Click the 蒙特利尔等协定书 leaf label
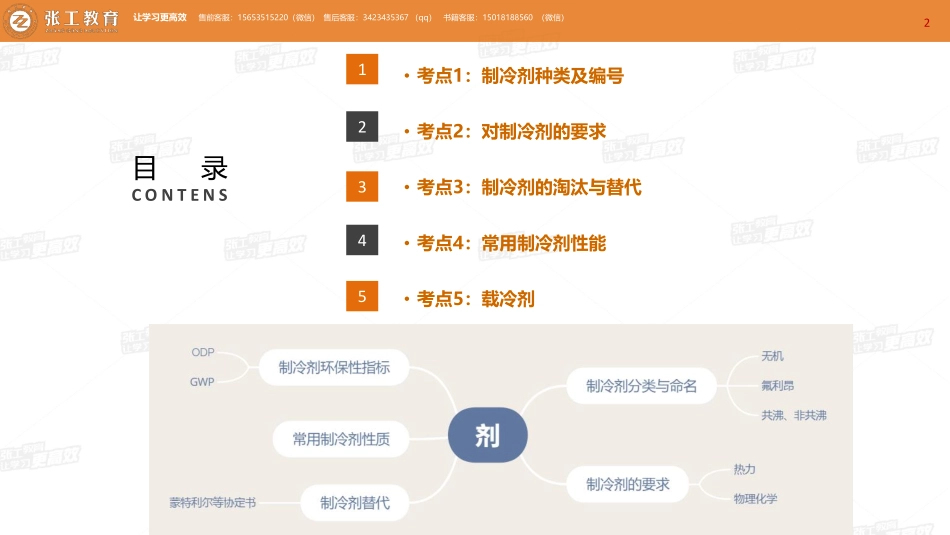Viewport: 950px width, 535px height. pos(213,503)
